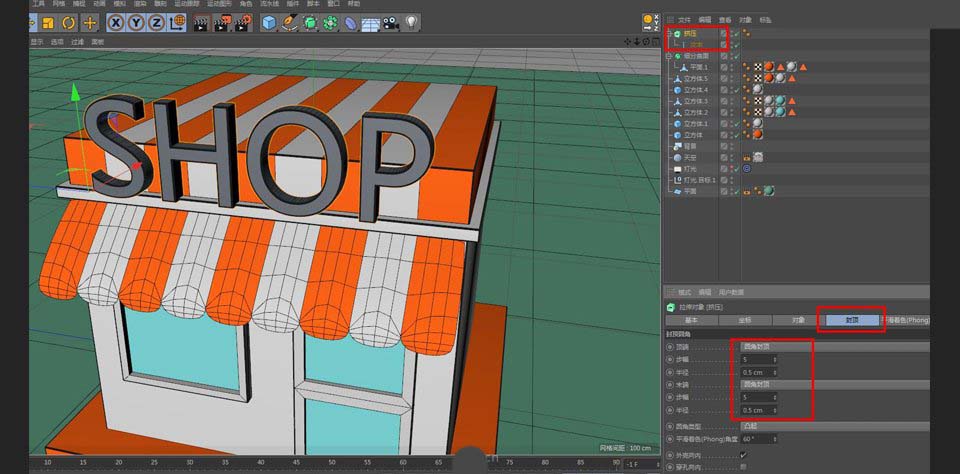Toggle the 外壳向内 checkbox
Screen dimensions: 960x474
[742, 455]
